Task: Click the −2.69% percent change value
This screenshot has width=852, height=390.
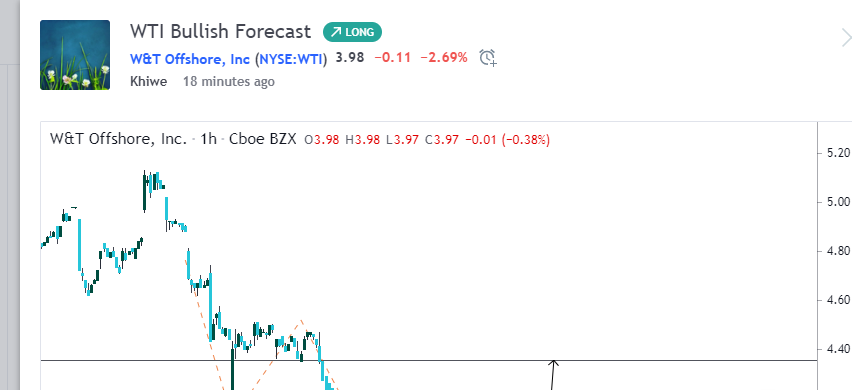Action: (x=444, y=58)
